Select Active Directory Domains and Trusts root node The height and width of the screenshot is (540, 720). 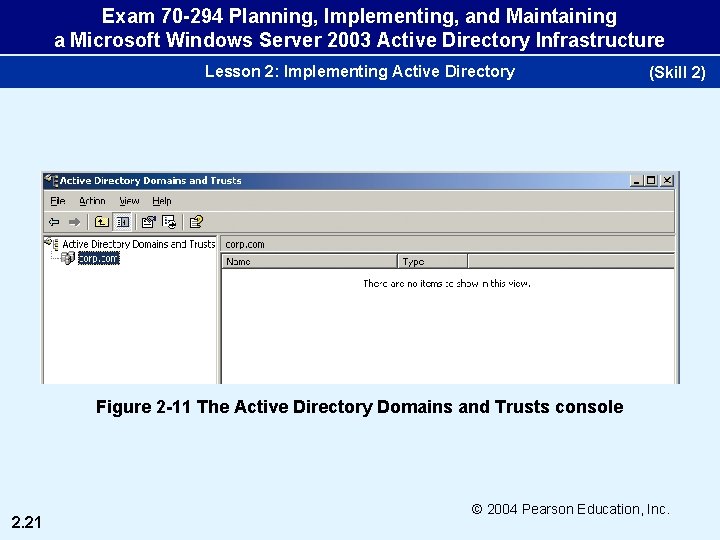[x=139, y=244]
